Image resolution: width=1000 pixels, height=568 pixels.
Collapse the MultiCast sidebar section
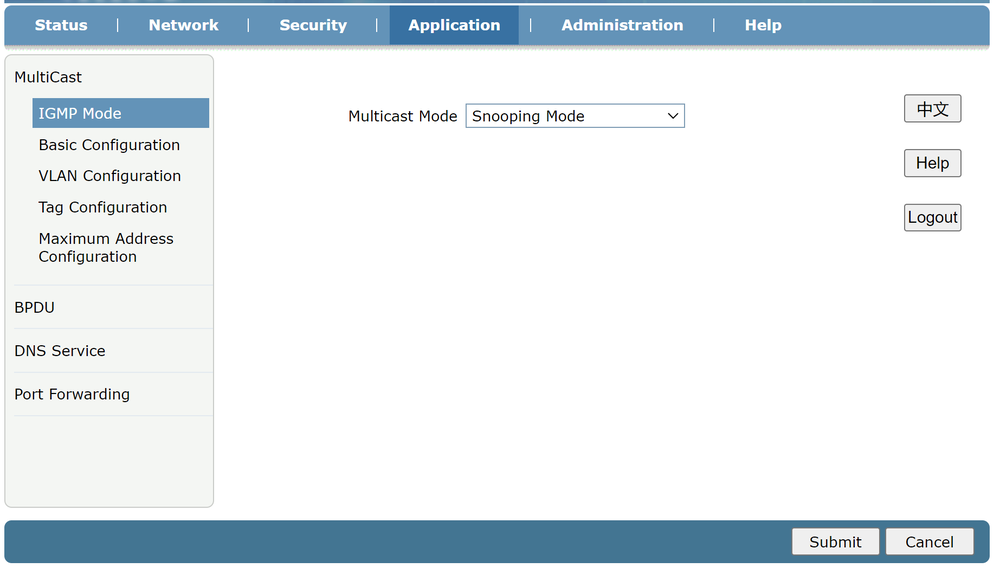pos(48,77)
